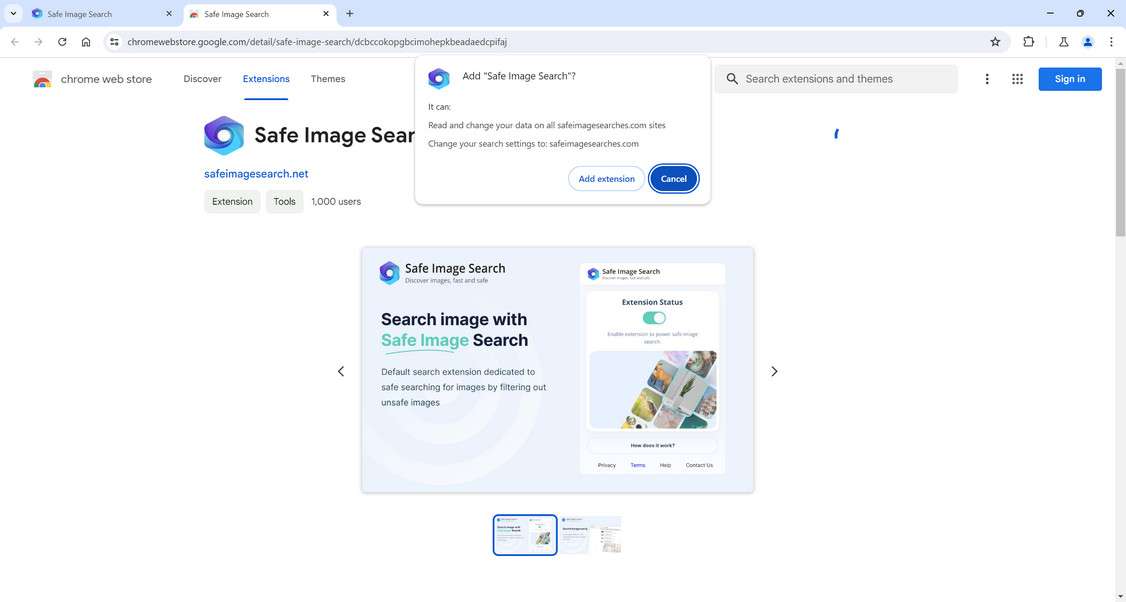The width and height of the screenshot is (1126, 602).
Task: Bookmark the page using the star icon
Action: coord(995,42)
